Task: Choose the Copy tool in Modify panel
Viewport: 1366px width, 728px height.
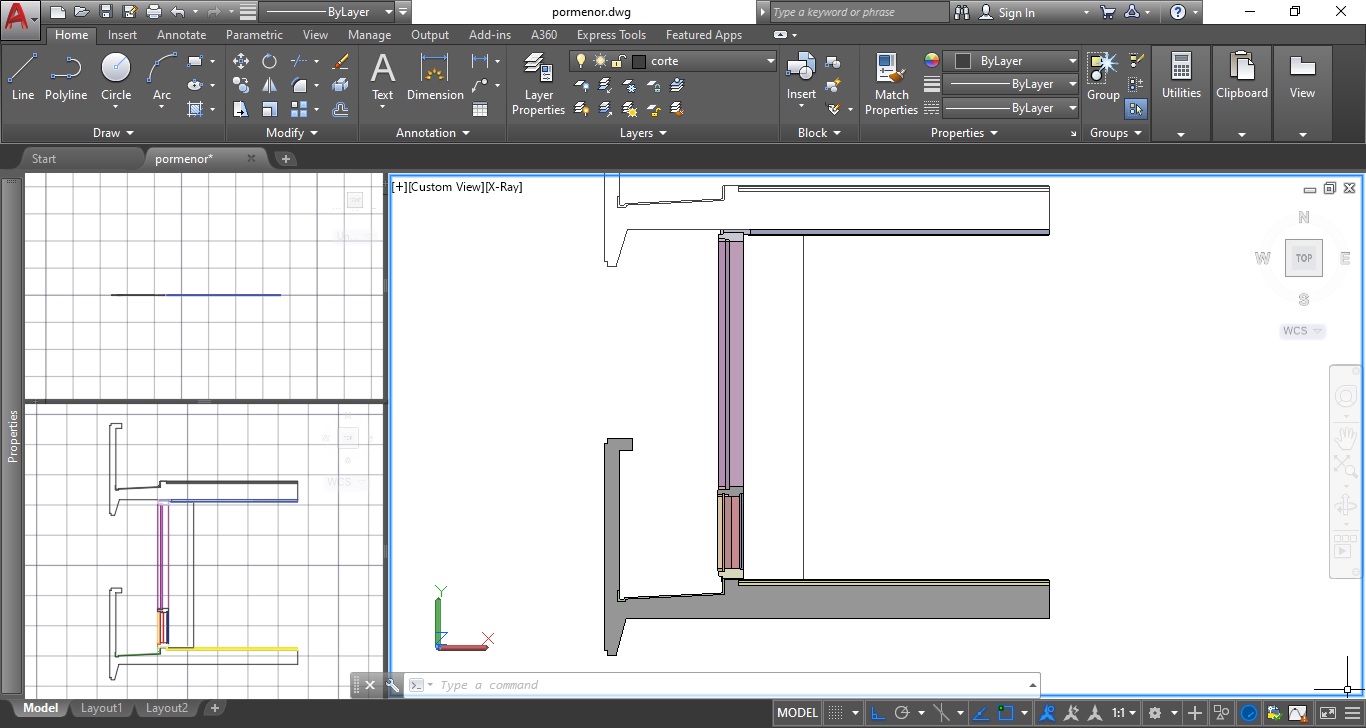Action: point(241,85)
